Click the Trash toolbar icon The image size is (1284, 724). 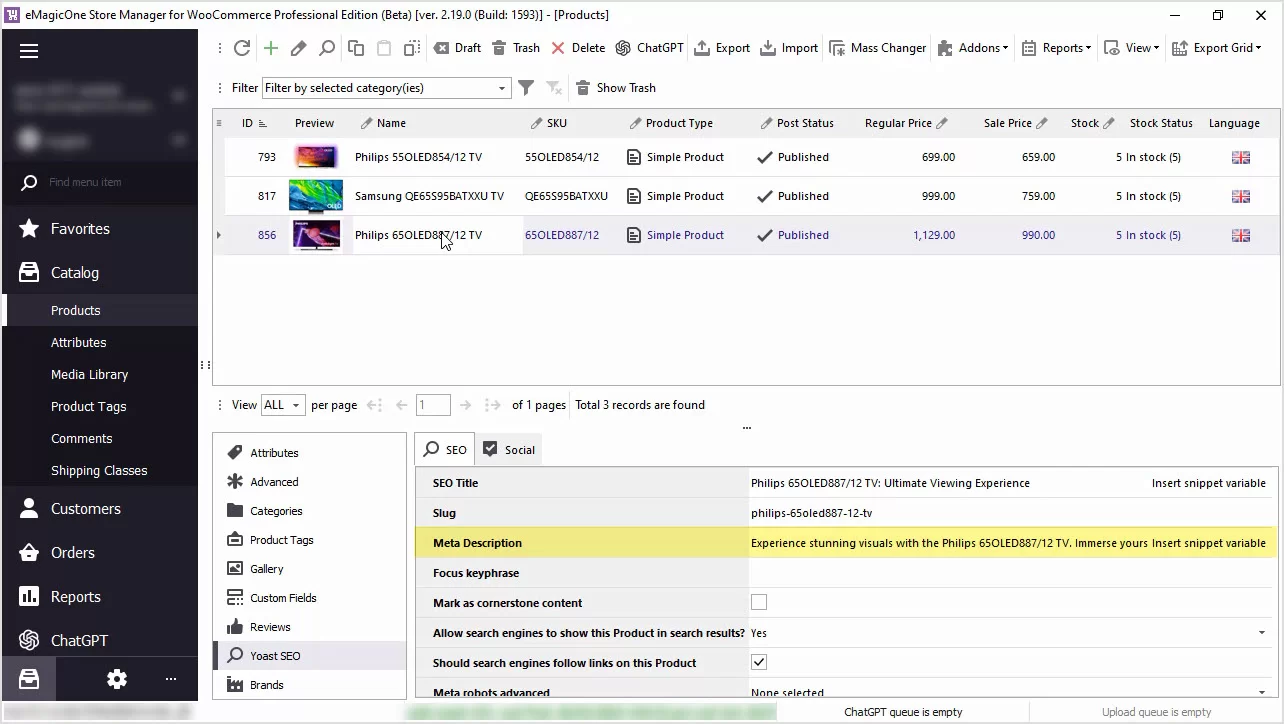[516, 47]
